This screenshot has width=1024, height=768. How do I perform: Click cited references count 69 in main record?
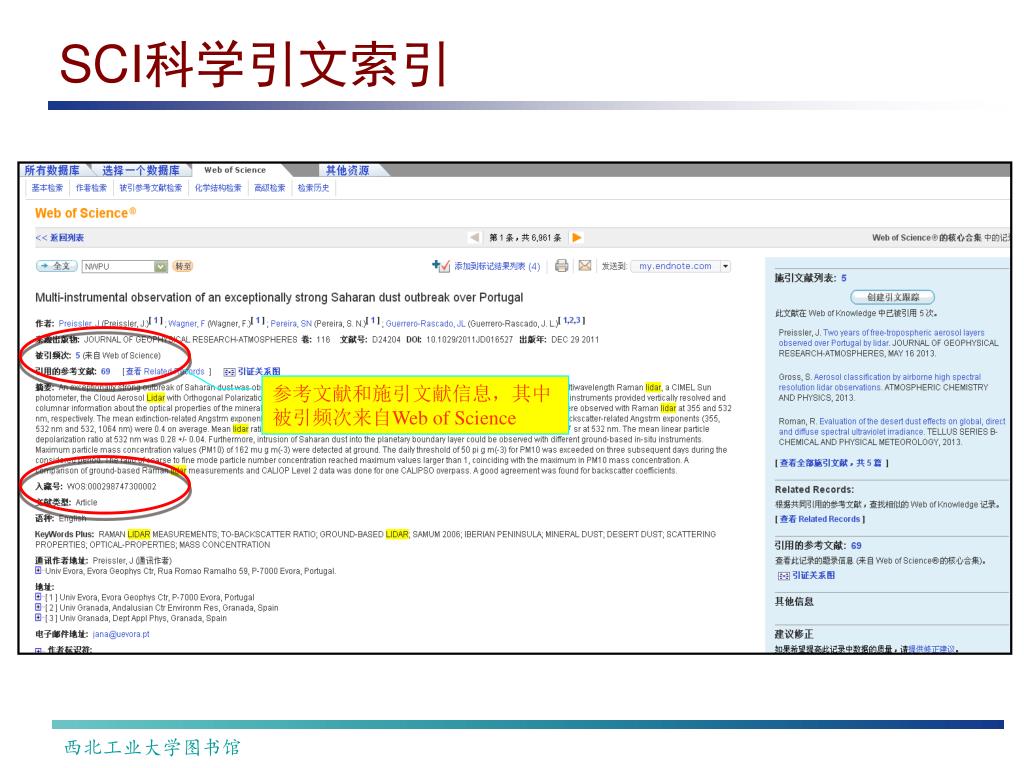click(106, 372)
